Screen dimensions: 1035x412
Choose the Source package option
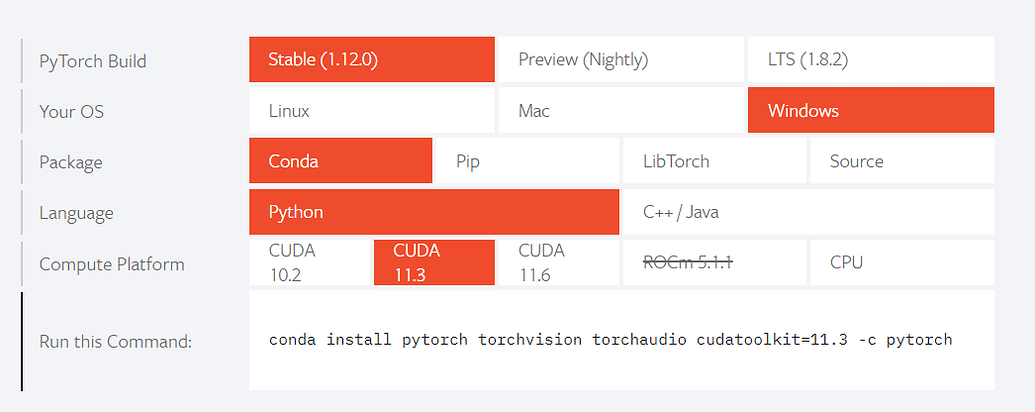click(902, 160)
